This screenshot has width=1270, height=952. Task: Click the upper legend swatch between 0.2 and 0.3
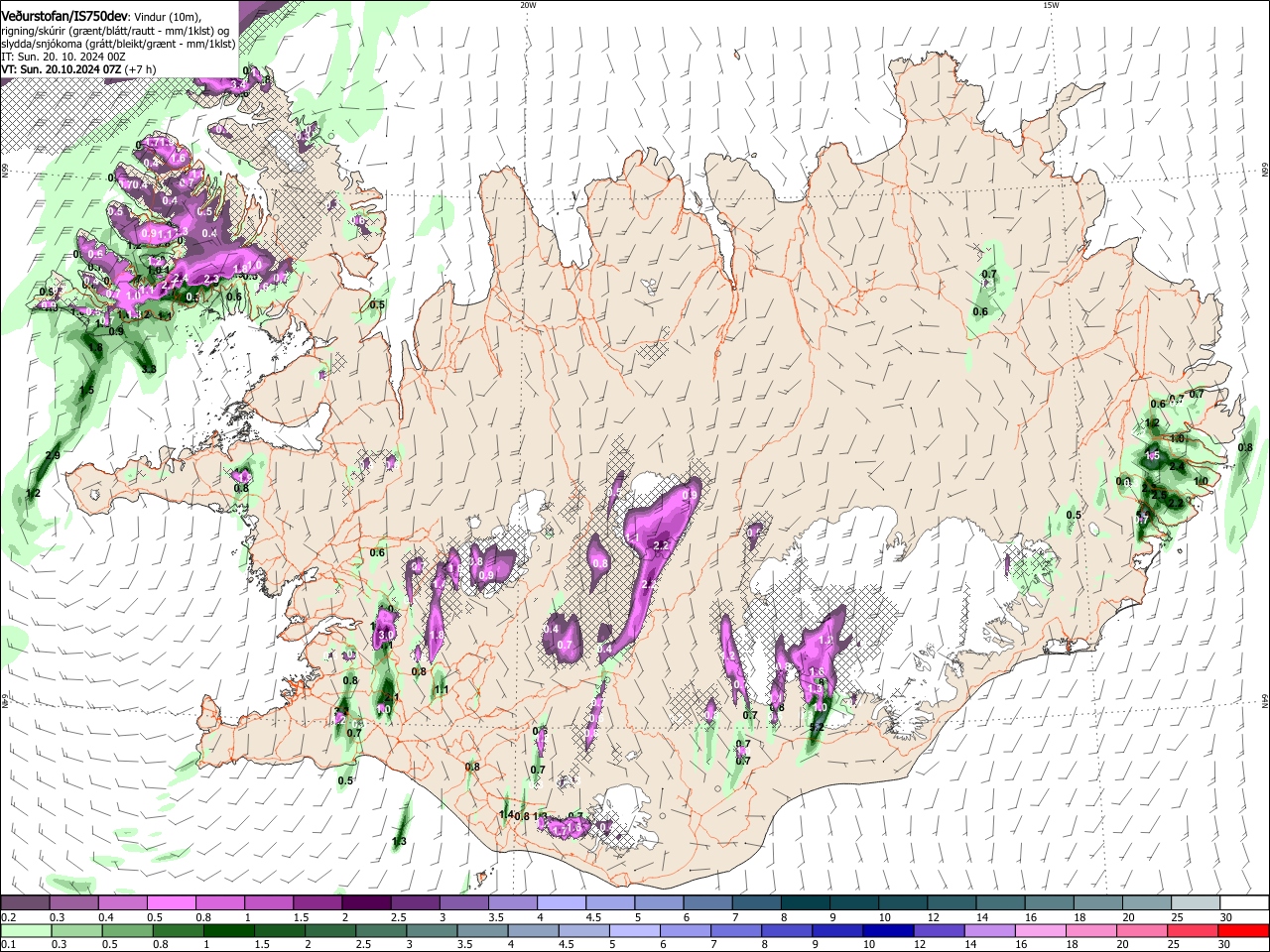tap(25, 903)
